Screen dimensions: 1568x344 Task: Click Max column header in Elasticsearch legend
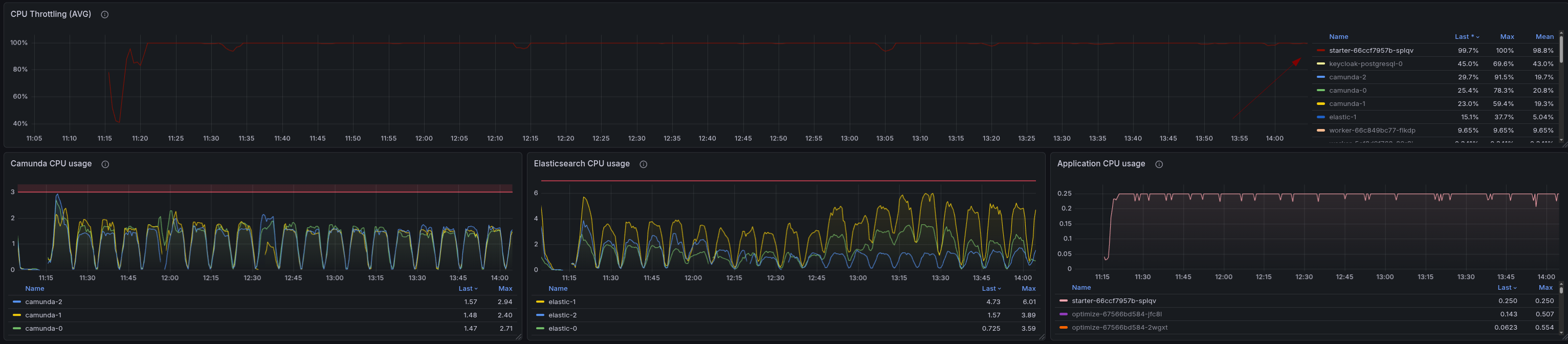coord(1028,289)
